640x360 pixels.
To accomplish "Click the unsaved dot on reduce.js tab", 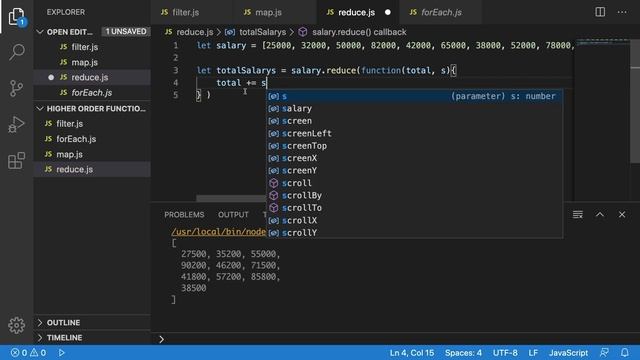I will pos(388,12).
